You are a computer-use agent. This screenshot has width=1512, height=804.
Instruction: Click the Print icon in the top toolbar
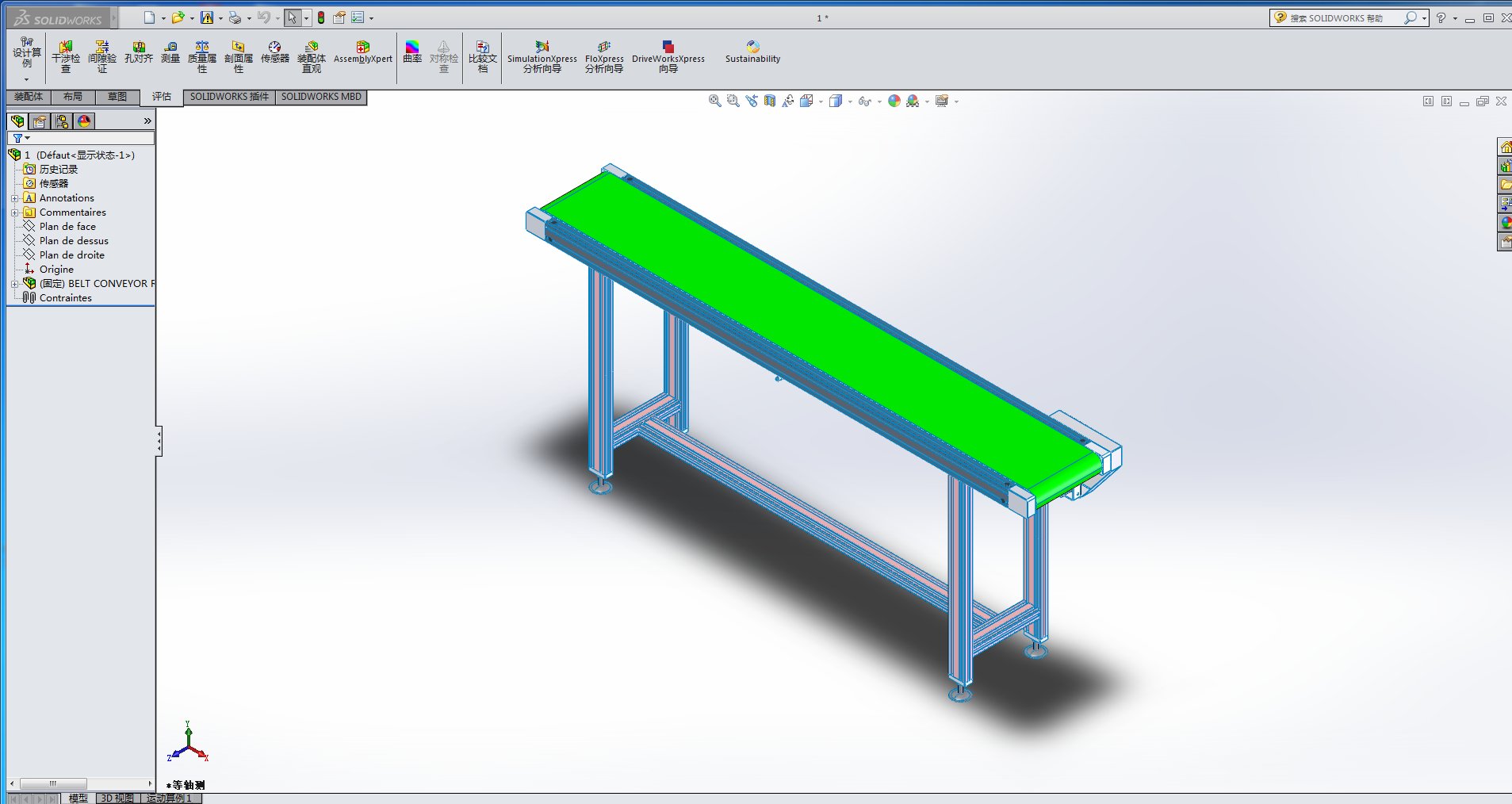(x=235, y=17)
